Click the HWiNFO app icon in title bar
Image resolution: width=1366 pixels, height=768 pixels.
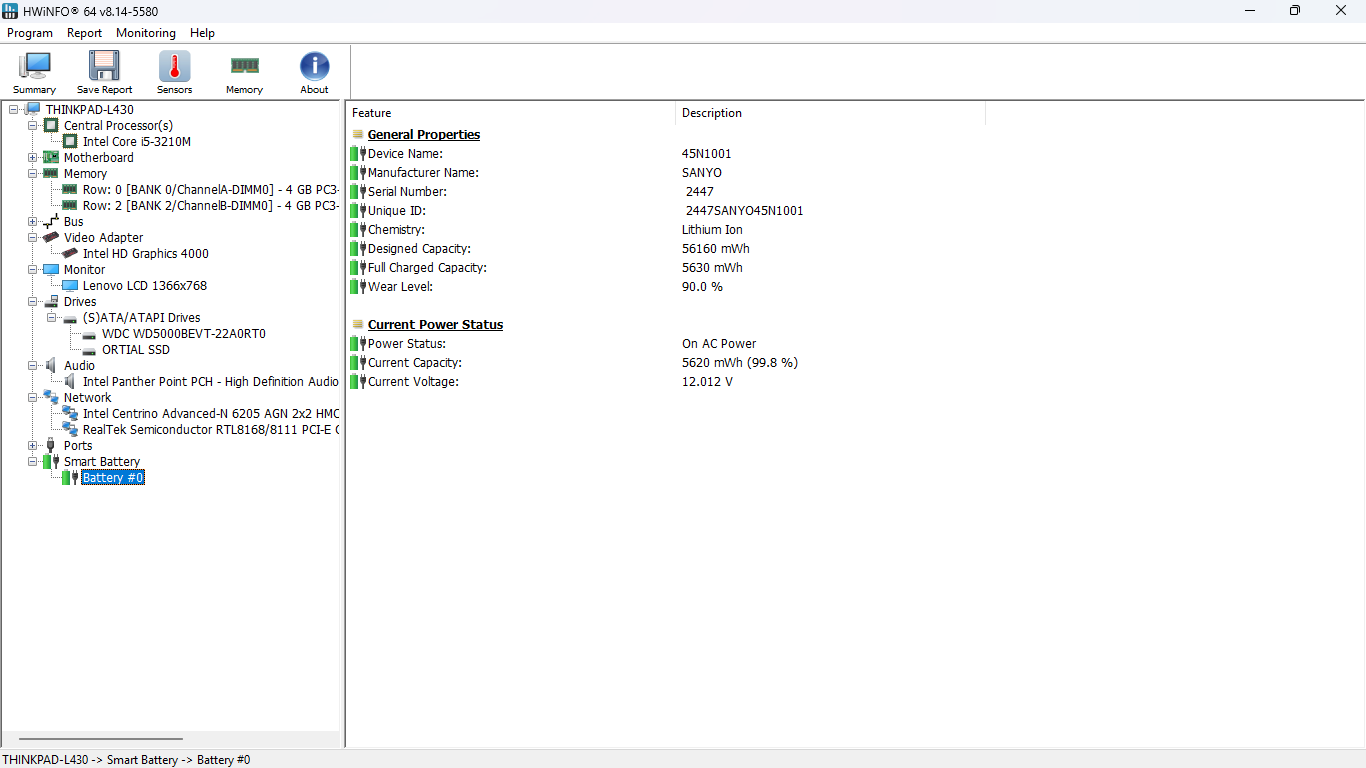11,11
